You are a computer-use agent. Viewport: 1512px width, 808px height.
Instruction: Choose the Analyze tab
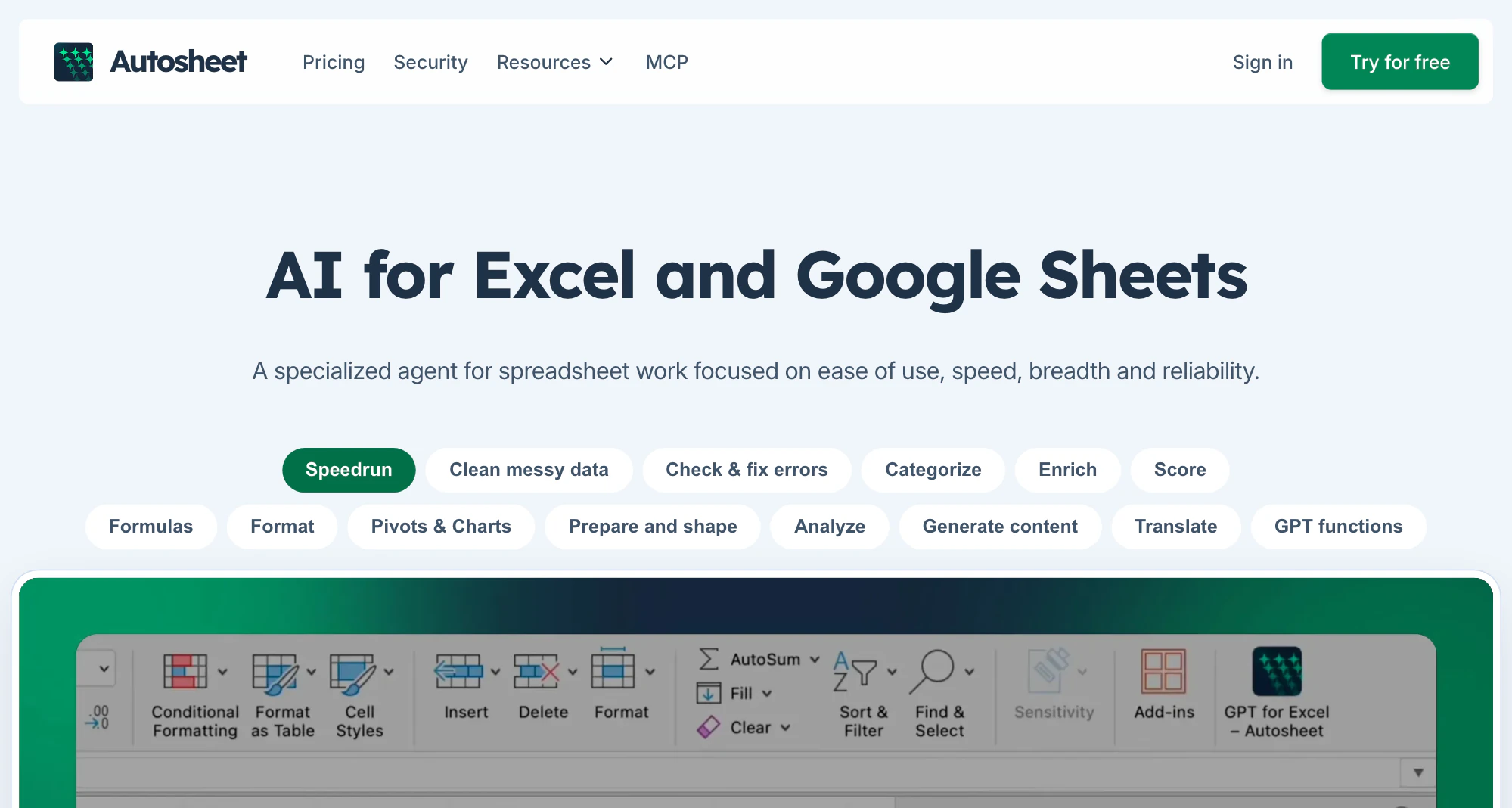830,527
